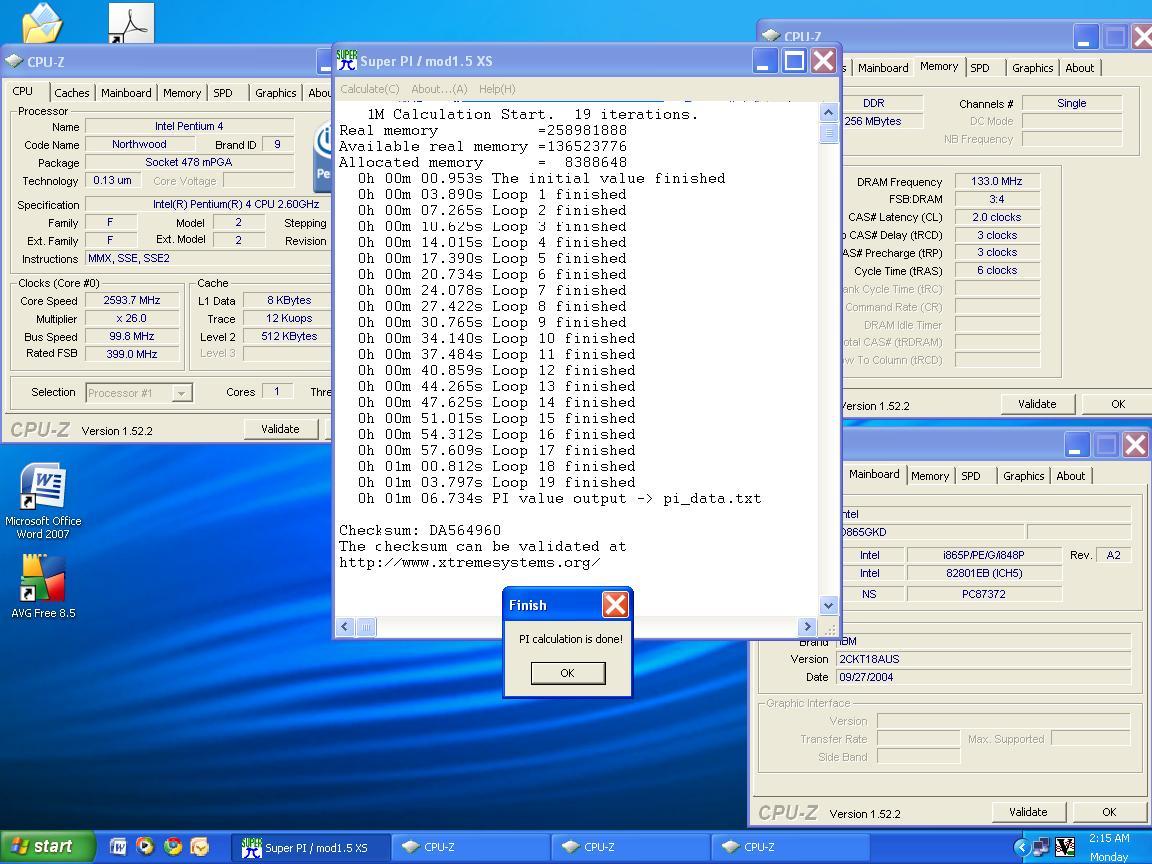Open the Graphics tab in bottom-right CPU-Z window
The image size is (1152, 864).
[1023, 476]
